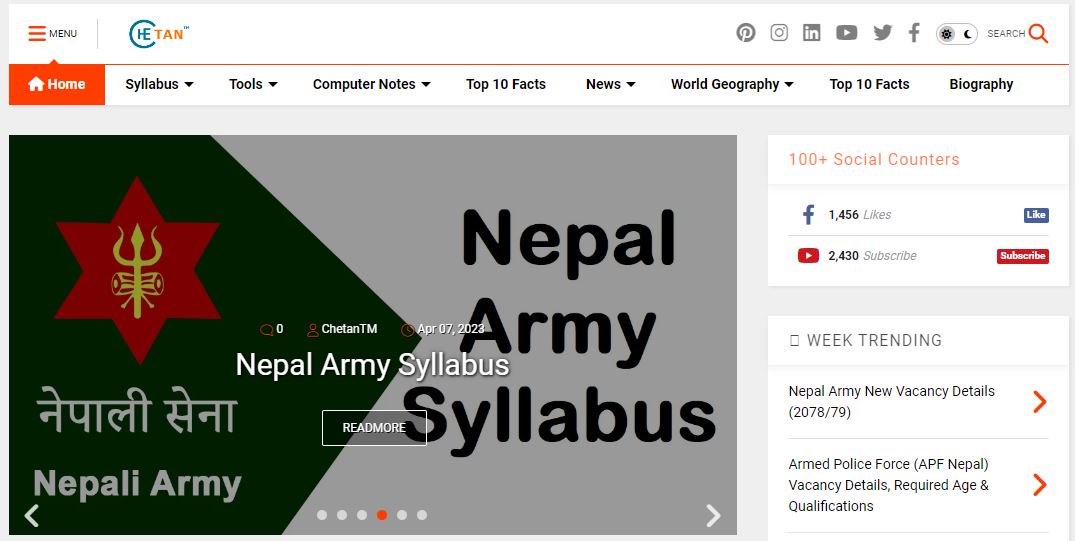Image resolution: width=1075 pixels, height=541 pixels.
Task: Click the Facebook Like button
Action: [1036, 215]
